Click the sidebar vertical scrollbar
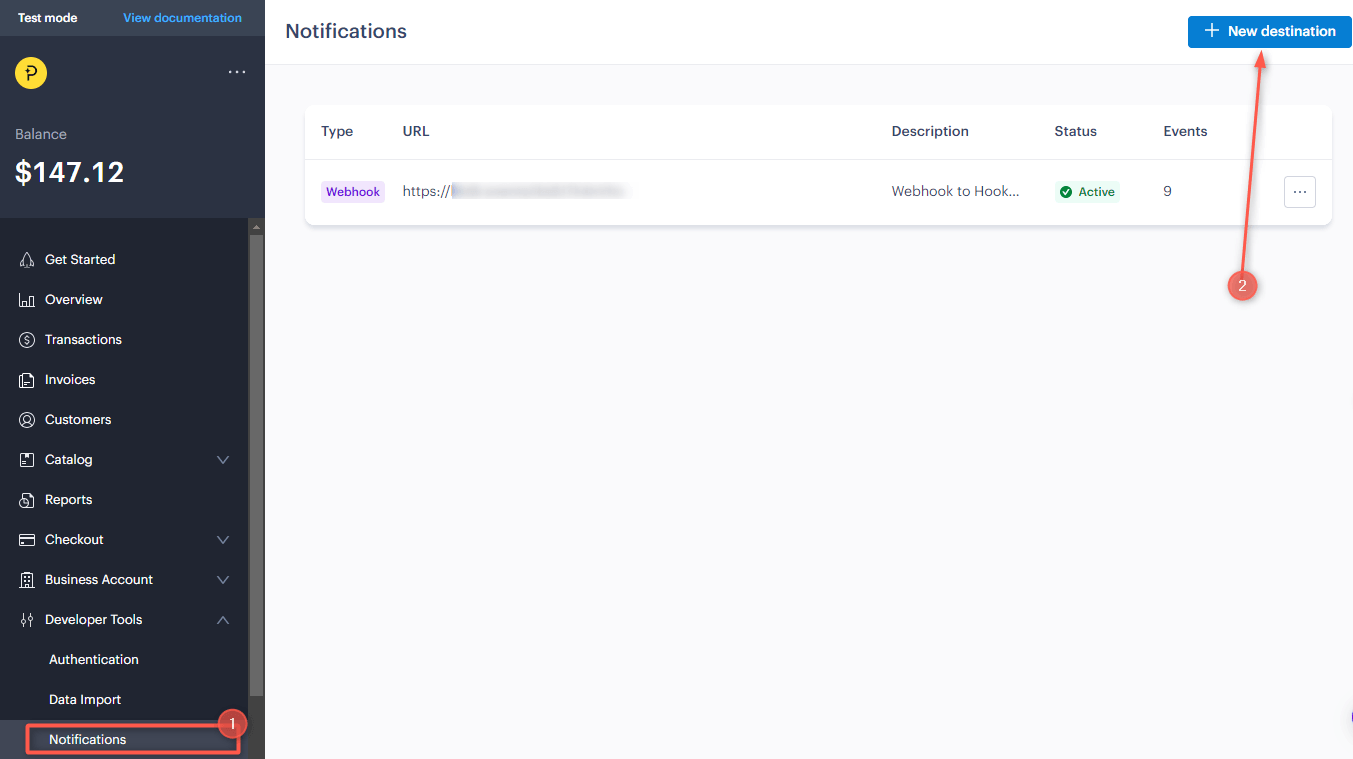The height and width of the screenshot is (759, 1353). tap(256, 460)
